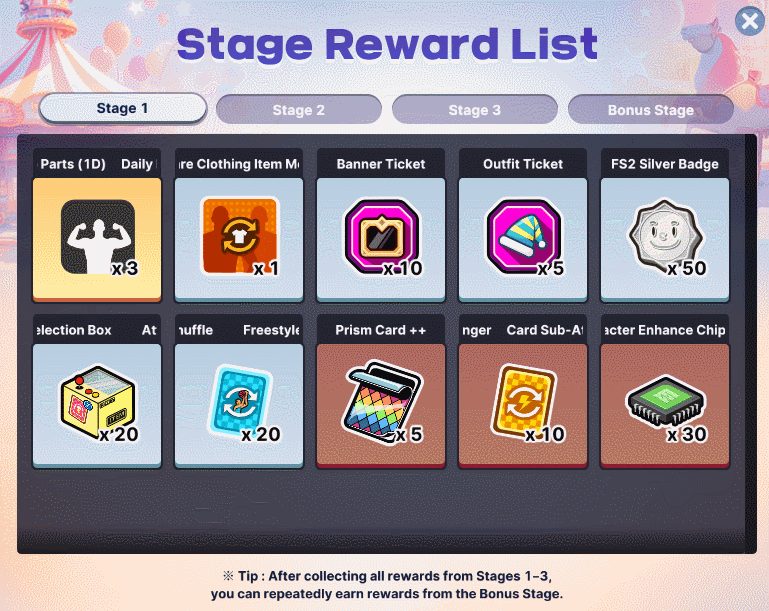Open the Stage 3 tab
This screenshot has width=769, height=611.
pyautogui.click(x=475, y=110)
